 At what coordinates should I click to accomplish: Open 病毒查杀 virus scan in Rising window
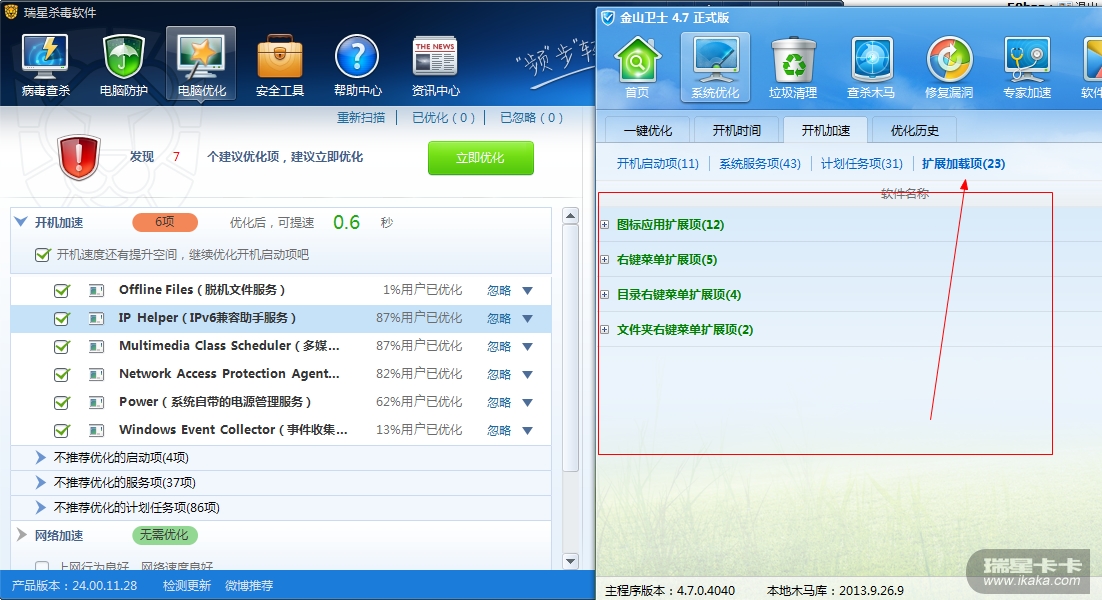click(46, 65)
